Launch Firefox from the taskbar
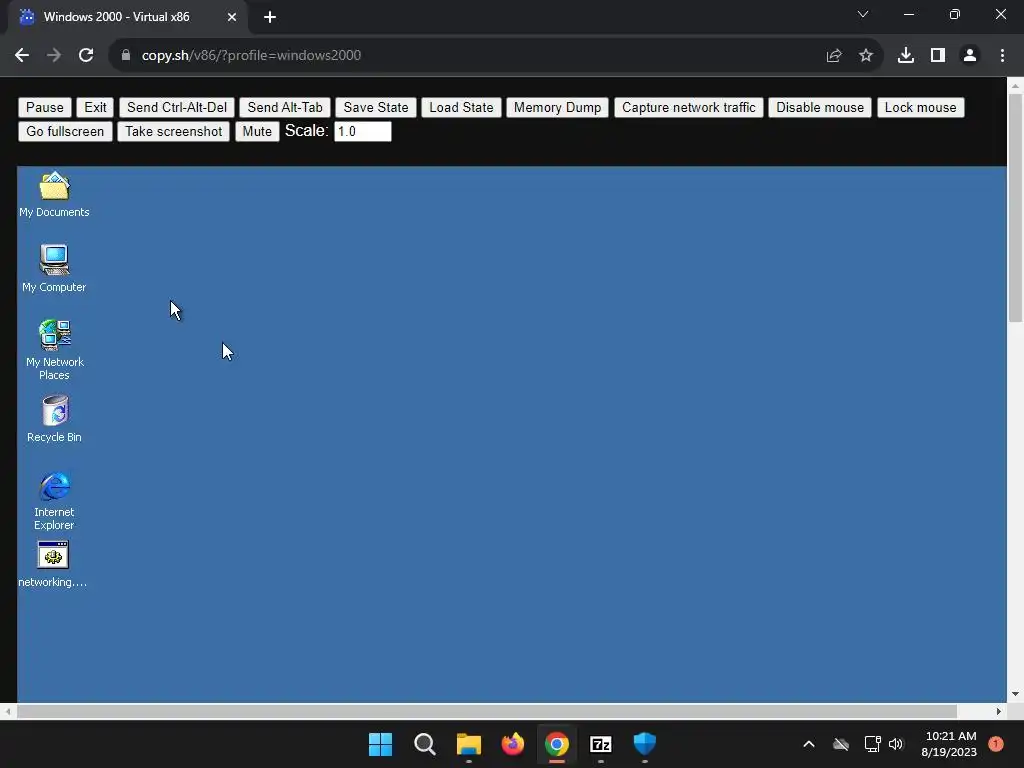 click(x=513, y=744)
